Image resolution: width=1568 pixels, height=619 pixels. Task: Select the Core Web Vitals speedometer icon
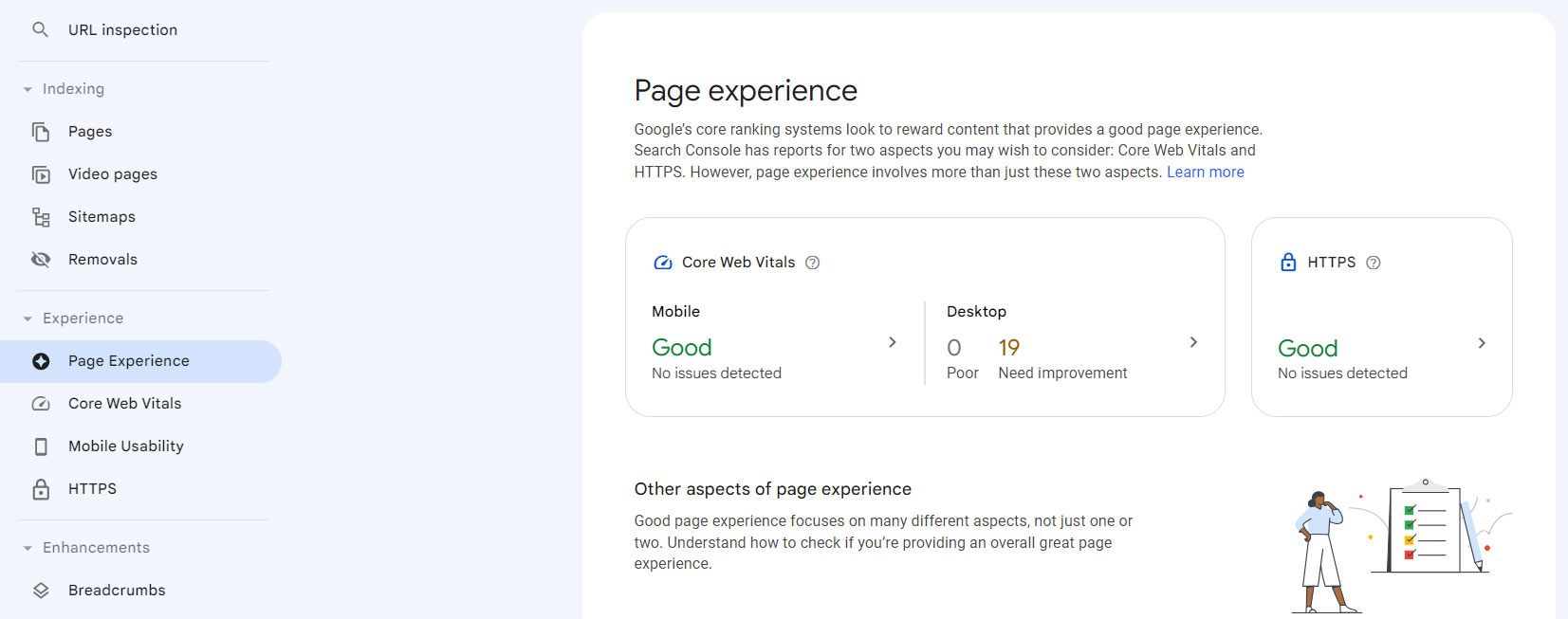pyautogui.click(x=40, y=403)
